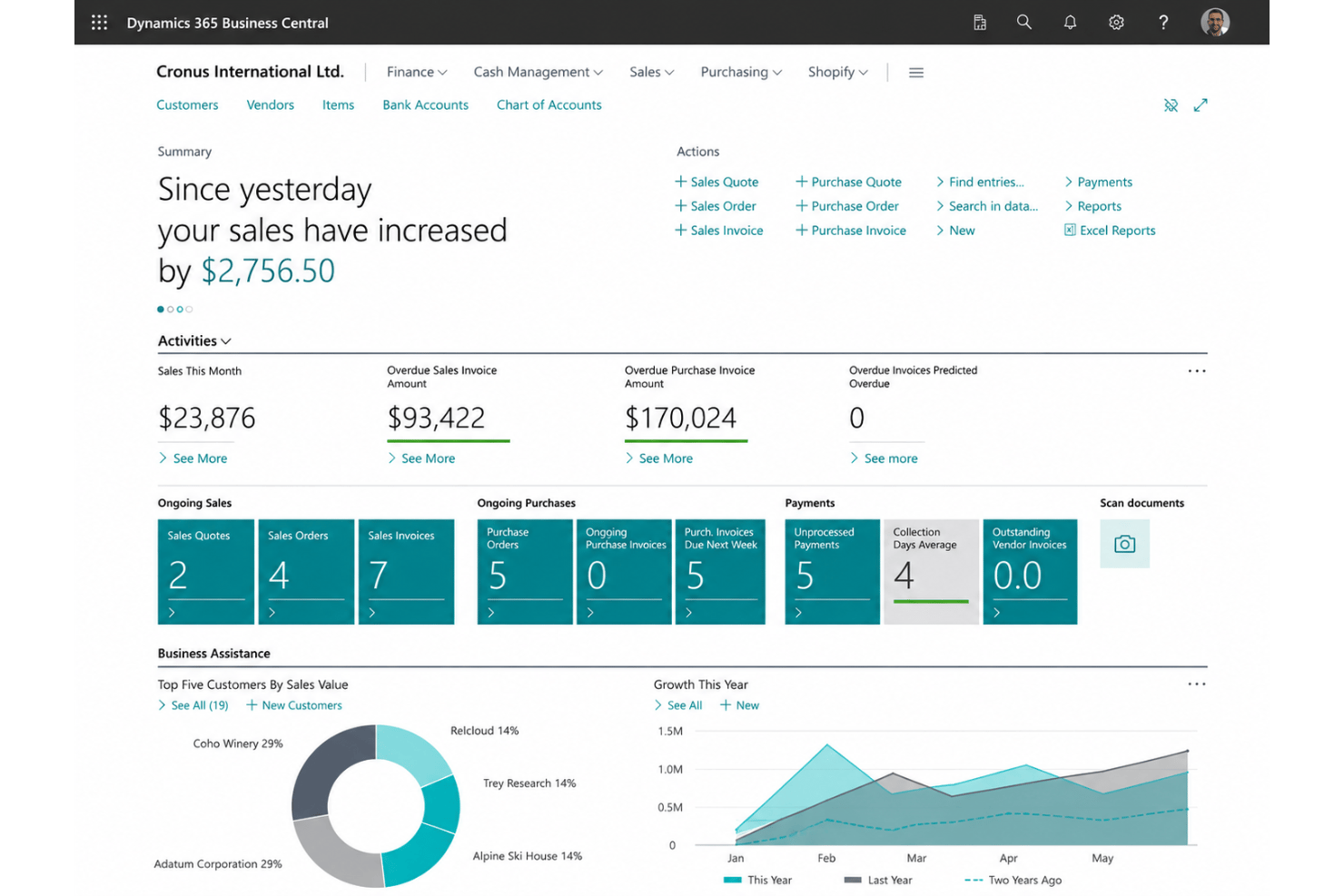
Task: Click the This Year legend swatch
Action: coord(732,880)
